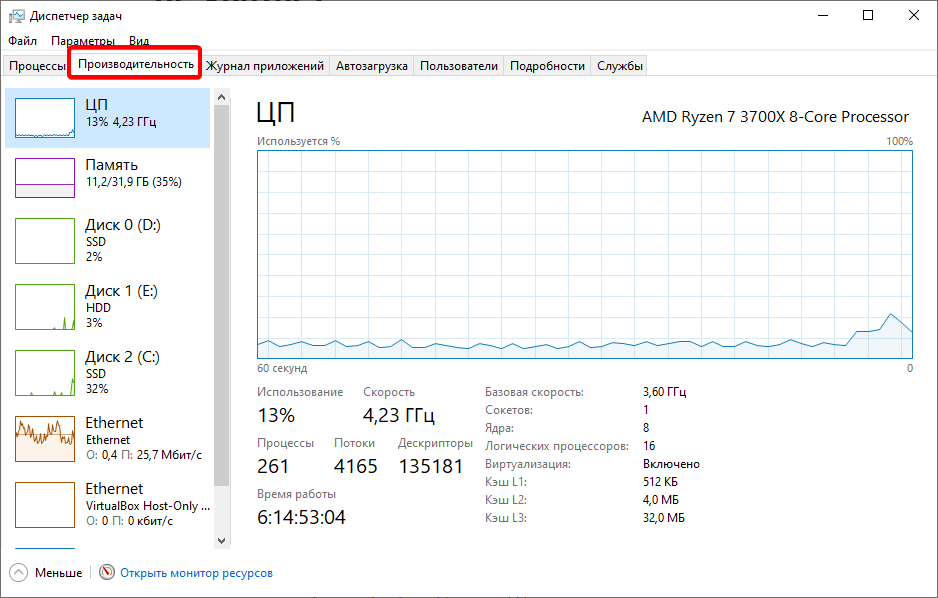Click the Меньше button label
This screenshot has height=598, width=938.
[59, 573]
